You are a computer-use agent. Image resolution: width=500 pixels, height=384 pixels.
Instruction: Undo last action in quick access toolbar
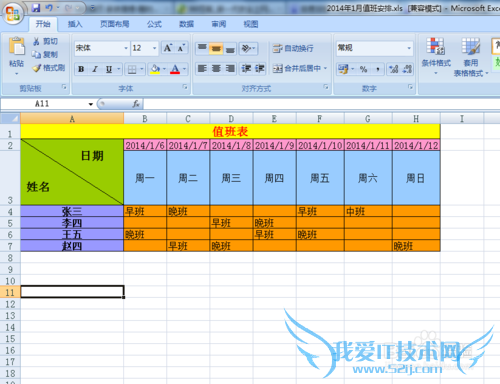pyautogui.click(x=49, y=8)
